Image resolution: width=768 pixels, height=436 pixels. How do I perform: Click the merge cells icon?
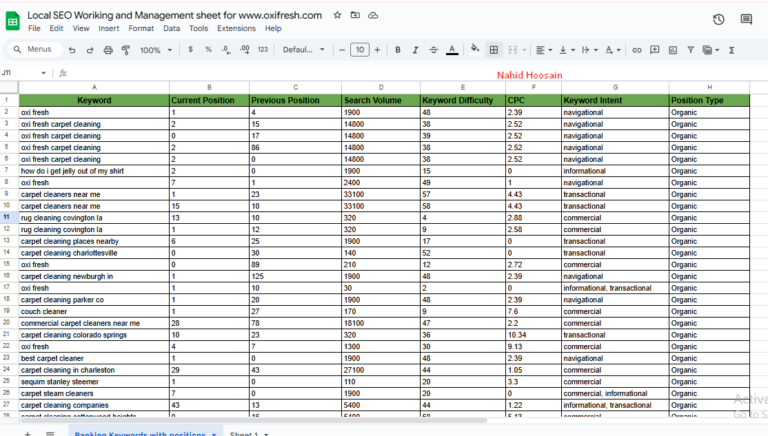[513, 50]
